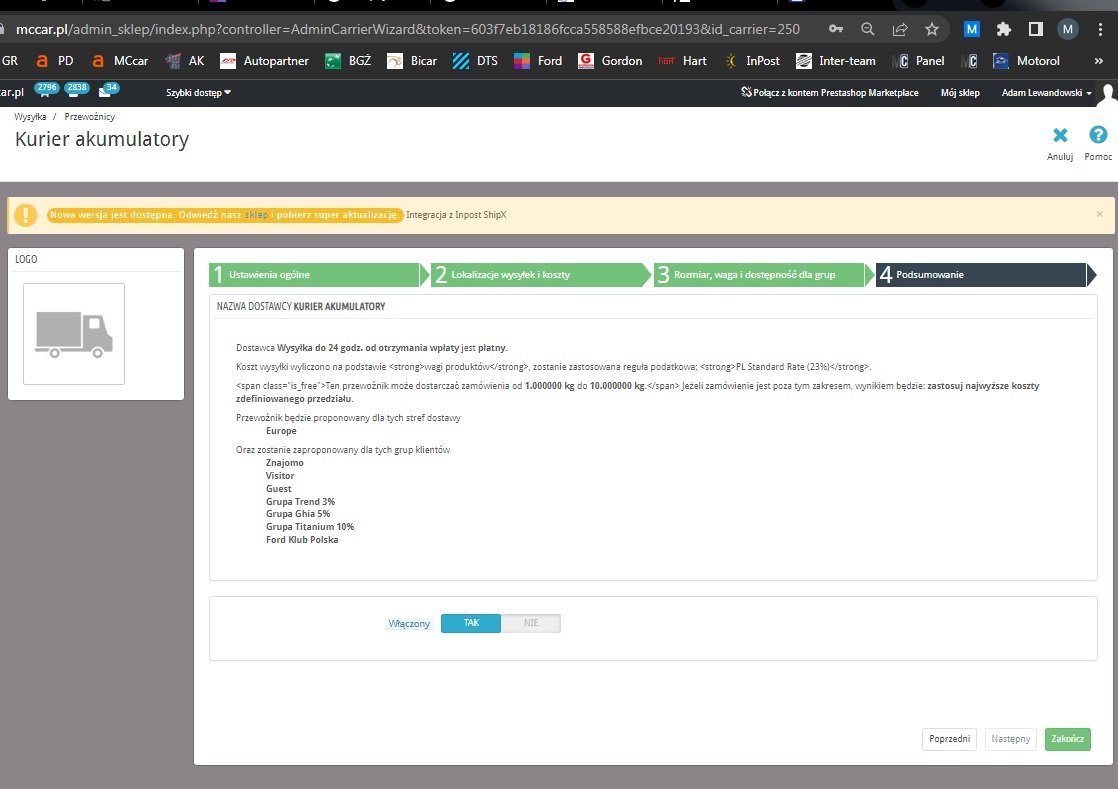Click the Wysyłka breadcrumb
The image size is (1118, 789).
tap(30, 117)
